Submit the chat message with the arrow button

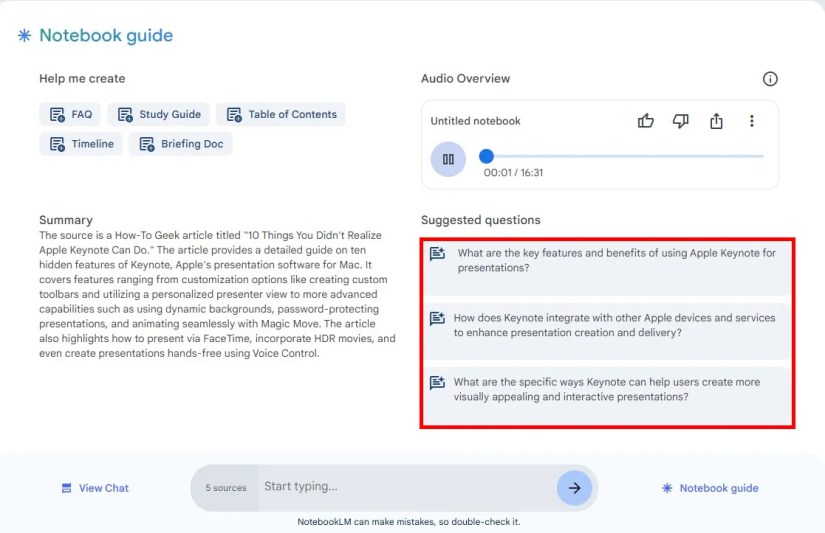point(575,488)
